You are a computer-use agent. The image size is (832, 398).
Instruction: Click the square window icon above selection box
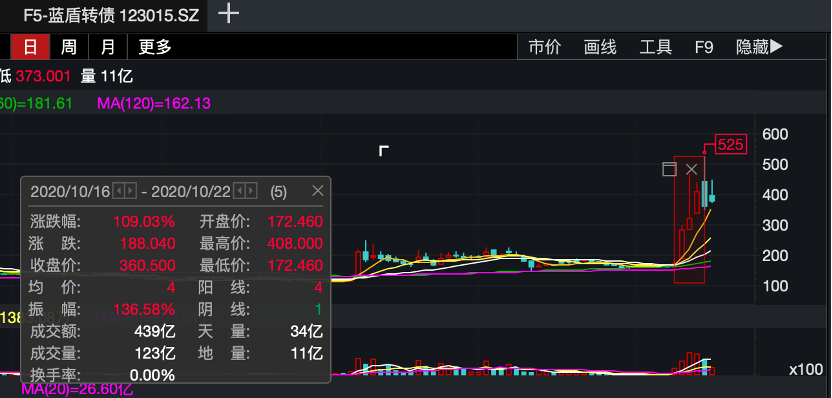(670, 169)
